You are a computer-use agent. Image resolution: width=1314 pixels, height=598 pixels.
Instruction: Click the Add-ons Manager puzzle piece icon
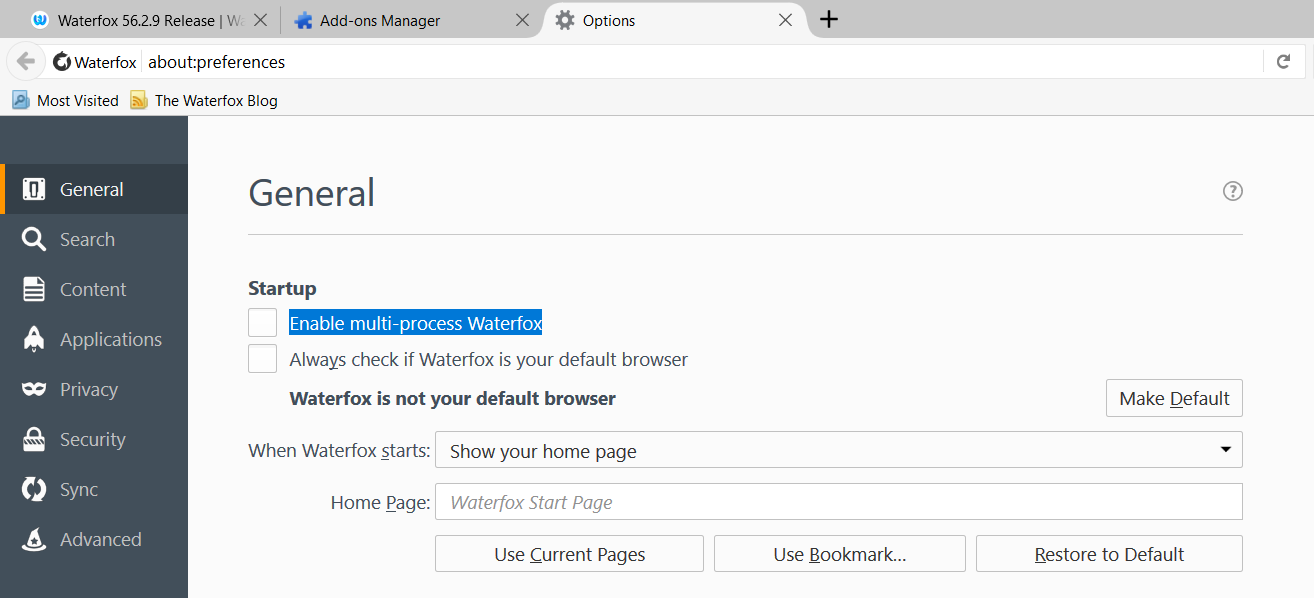tap(303, 20)
